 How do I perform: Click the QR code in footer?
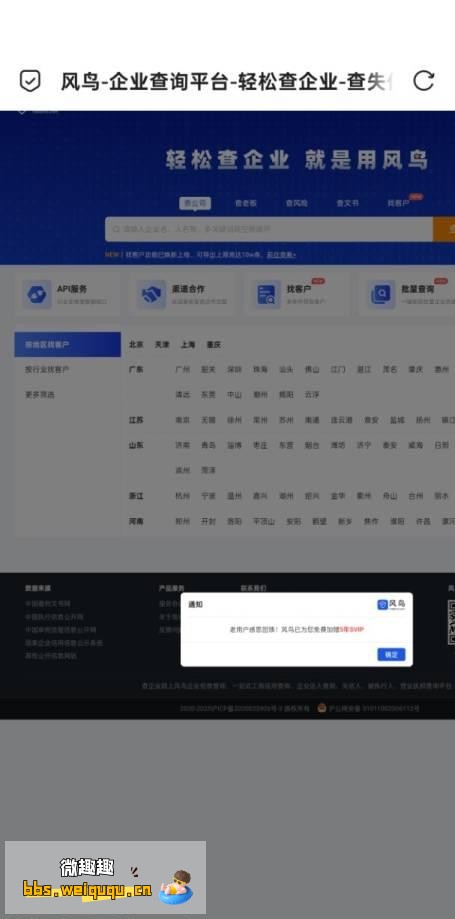tap(451, 622)
